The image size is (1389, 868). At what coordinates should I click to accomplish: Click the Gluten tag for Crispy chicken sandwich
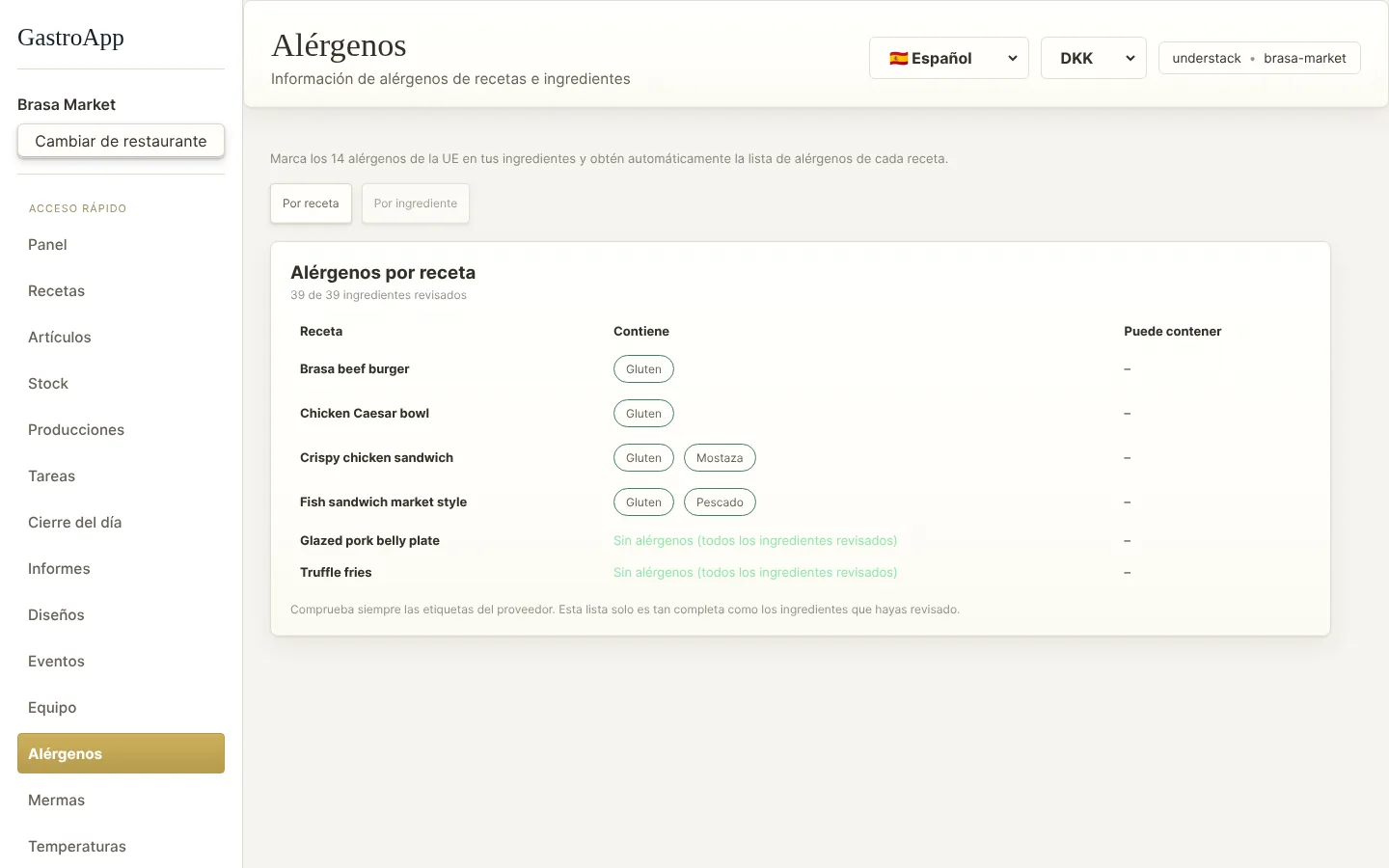[x=643, y=458]
